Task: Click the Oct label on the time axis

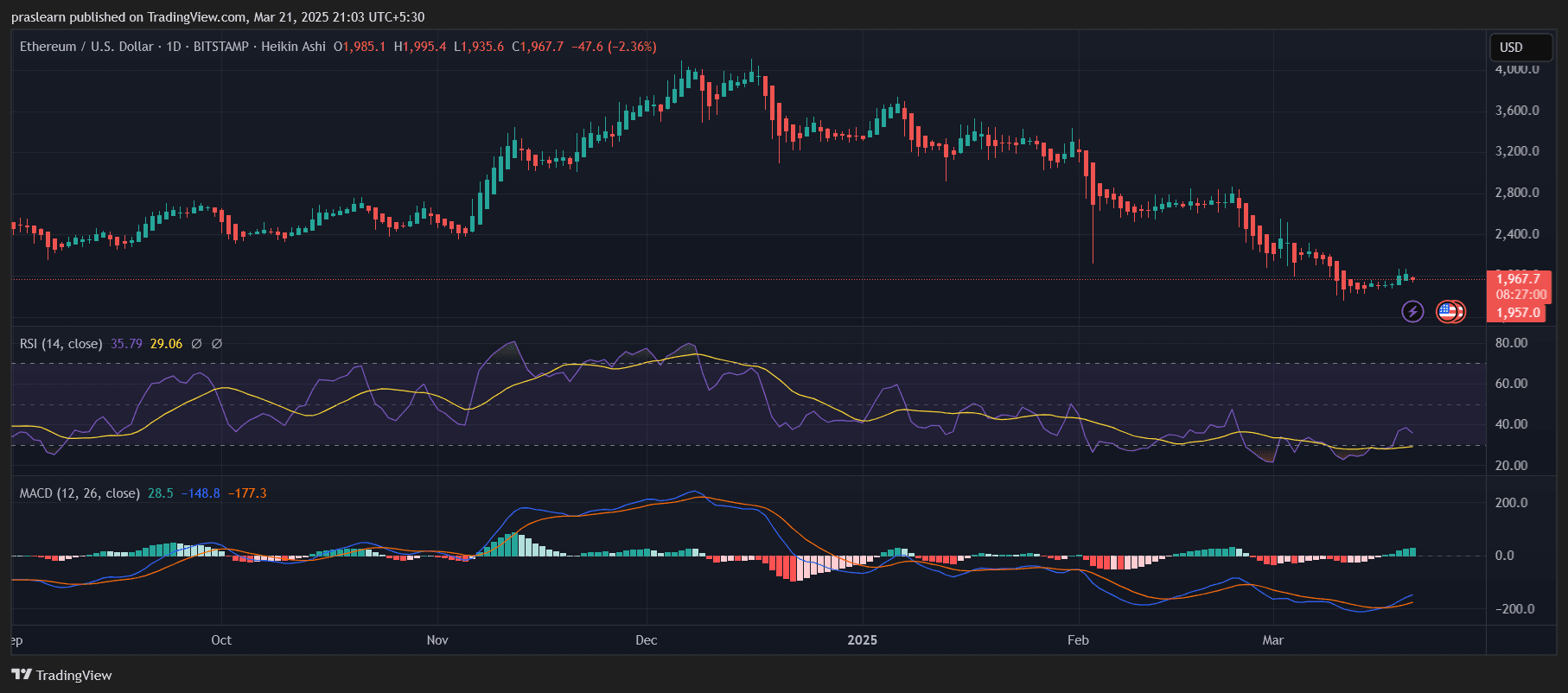Action: pyautogui.click(x=221, y=640)
